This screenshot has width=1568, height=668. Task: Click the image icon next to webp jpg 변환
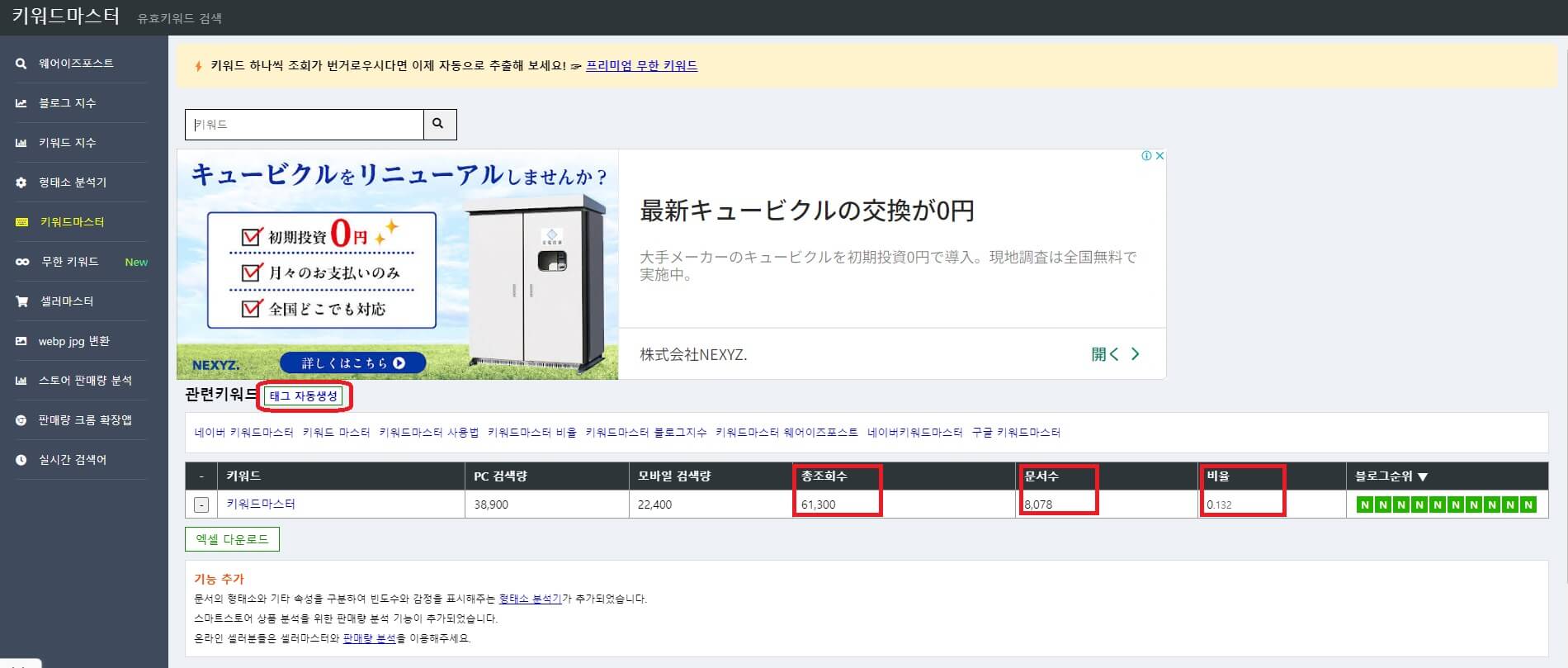tap(21, 341)
